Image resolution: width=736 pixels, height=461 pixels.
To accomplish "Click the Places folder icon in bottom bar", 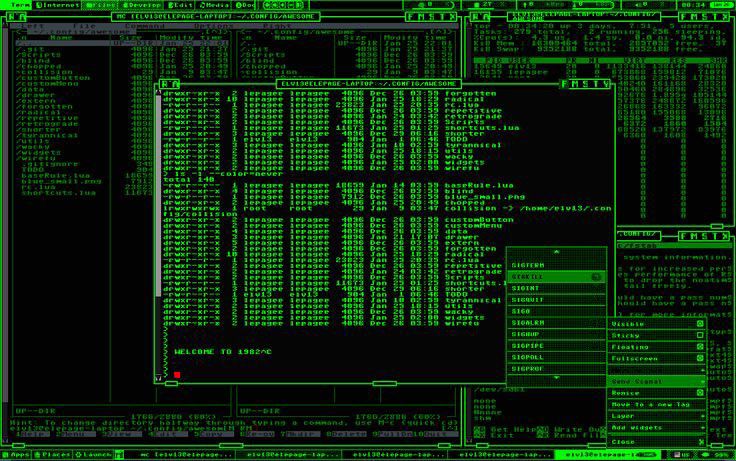I will point(37,455).
